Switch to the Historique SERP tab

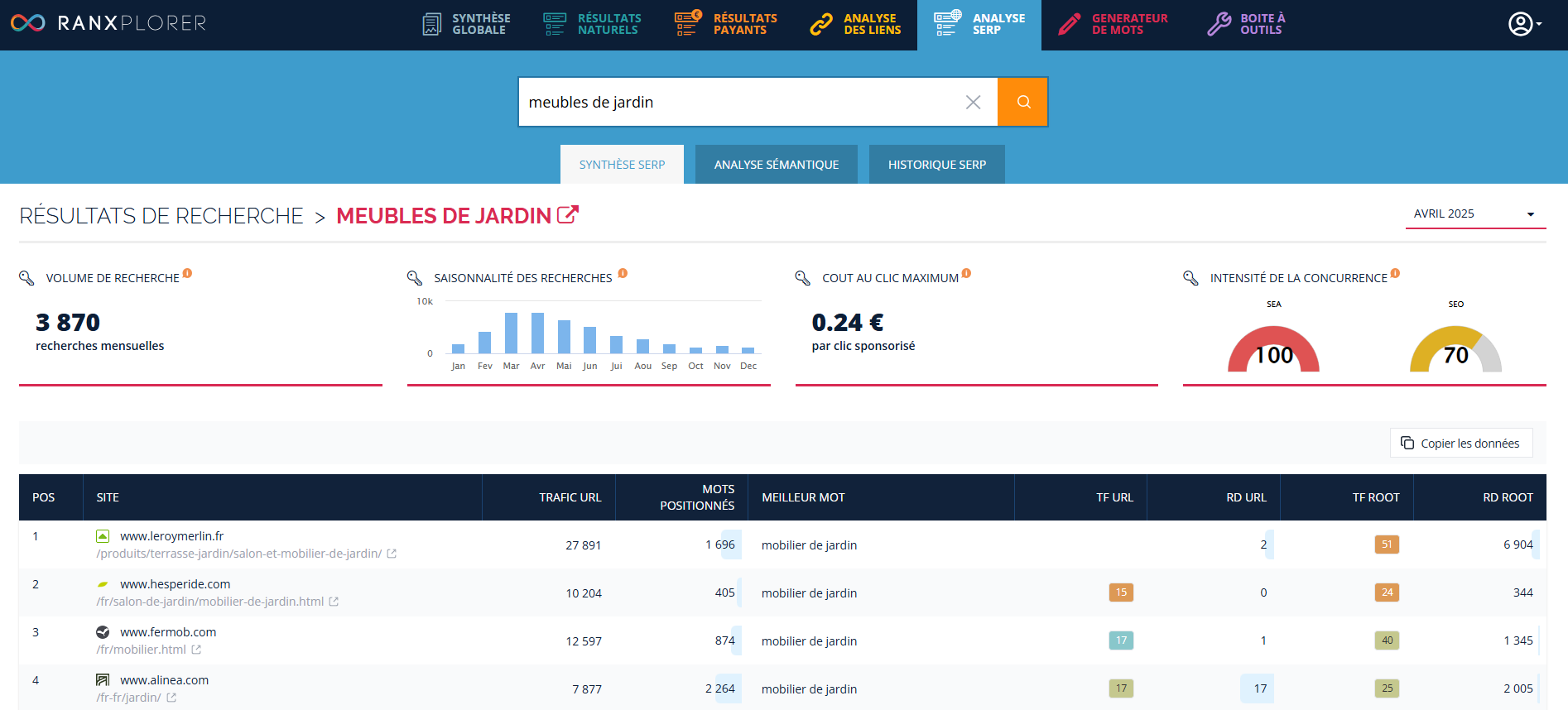[x=937, y=165]
